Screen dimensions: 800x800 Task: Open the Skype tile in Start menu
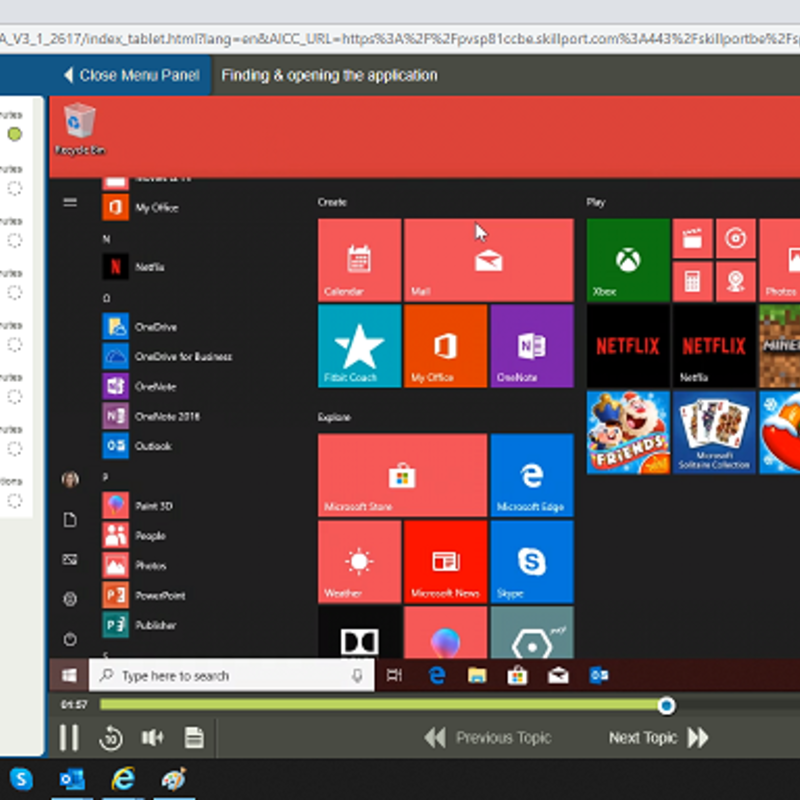pyautogui.click(x=531, y=562)
